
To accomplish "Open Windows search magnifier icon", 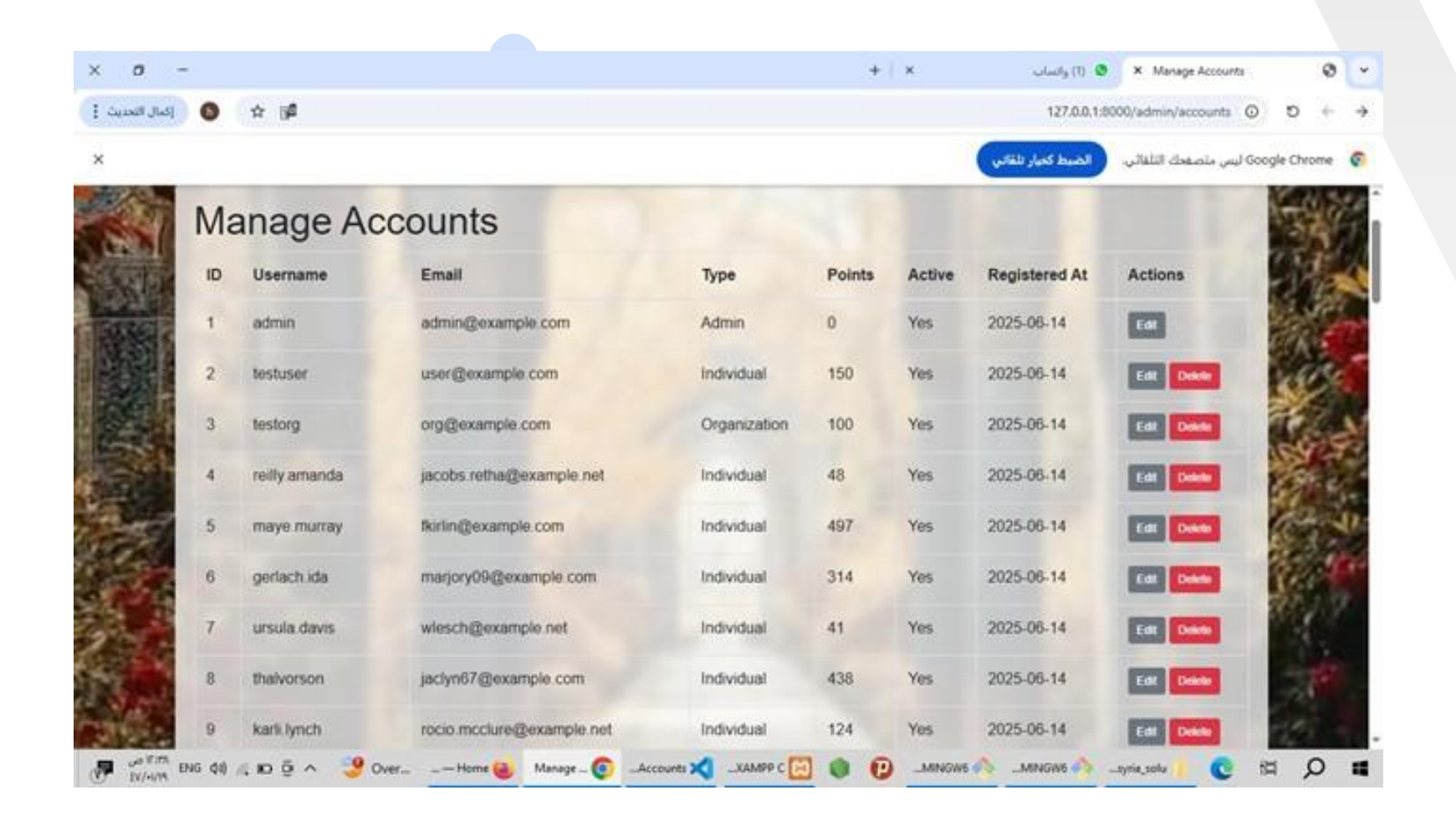I will [1314, 767].
